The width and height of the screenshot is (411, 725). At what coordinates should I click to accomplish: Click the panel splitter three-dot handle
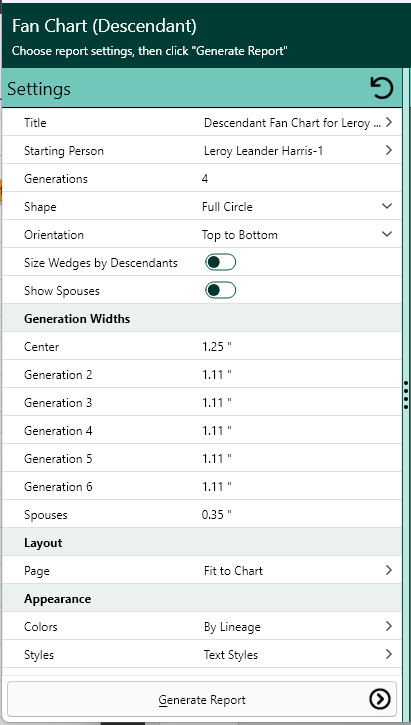(x=405, y=395)
